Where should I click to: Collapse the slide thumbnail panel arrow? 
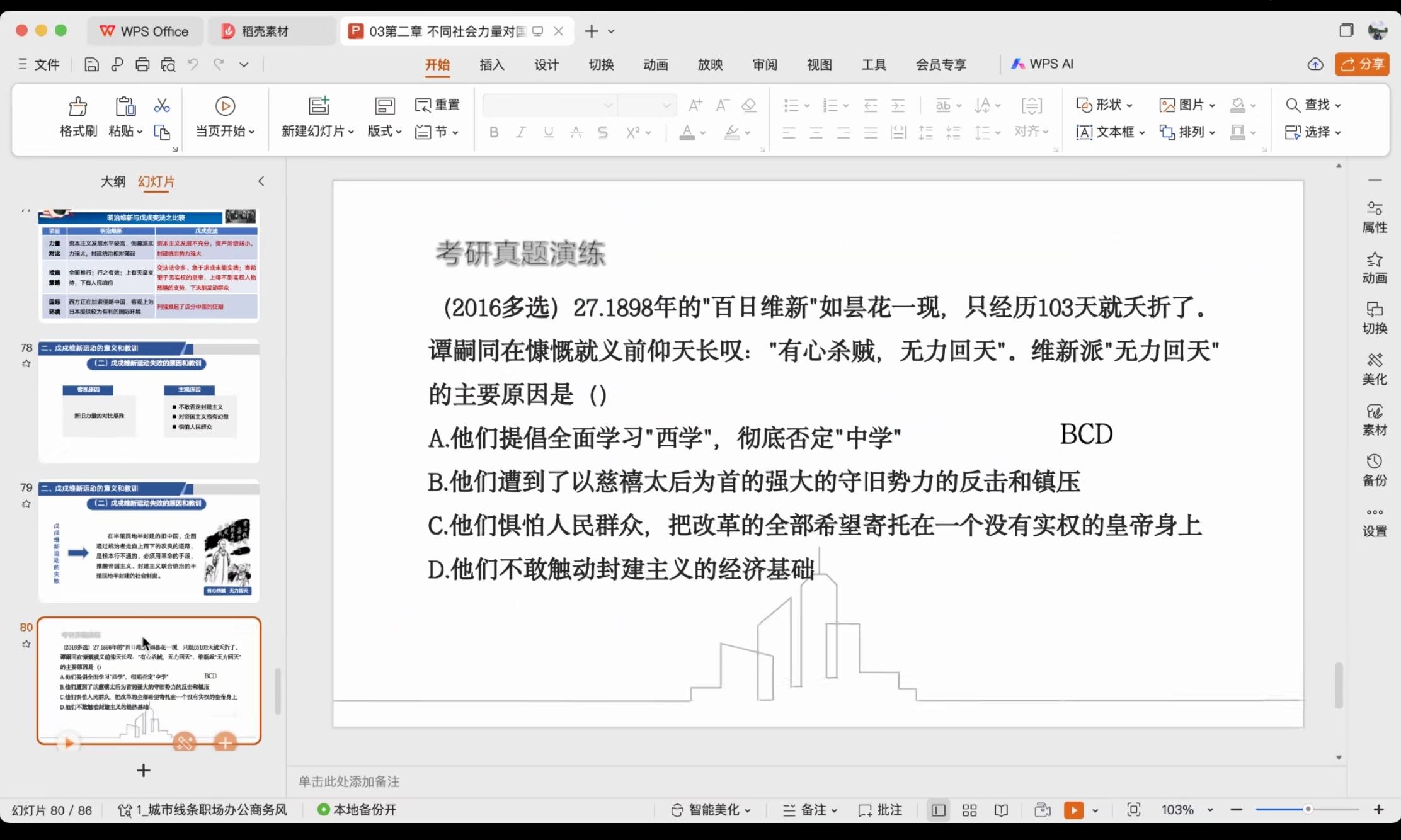click(x=261, y=181)
